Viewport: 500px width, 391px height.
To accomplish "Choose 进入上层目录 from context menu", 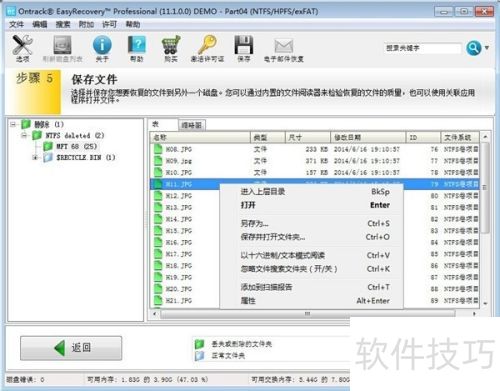I will point(311,192).
